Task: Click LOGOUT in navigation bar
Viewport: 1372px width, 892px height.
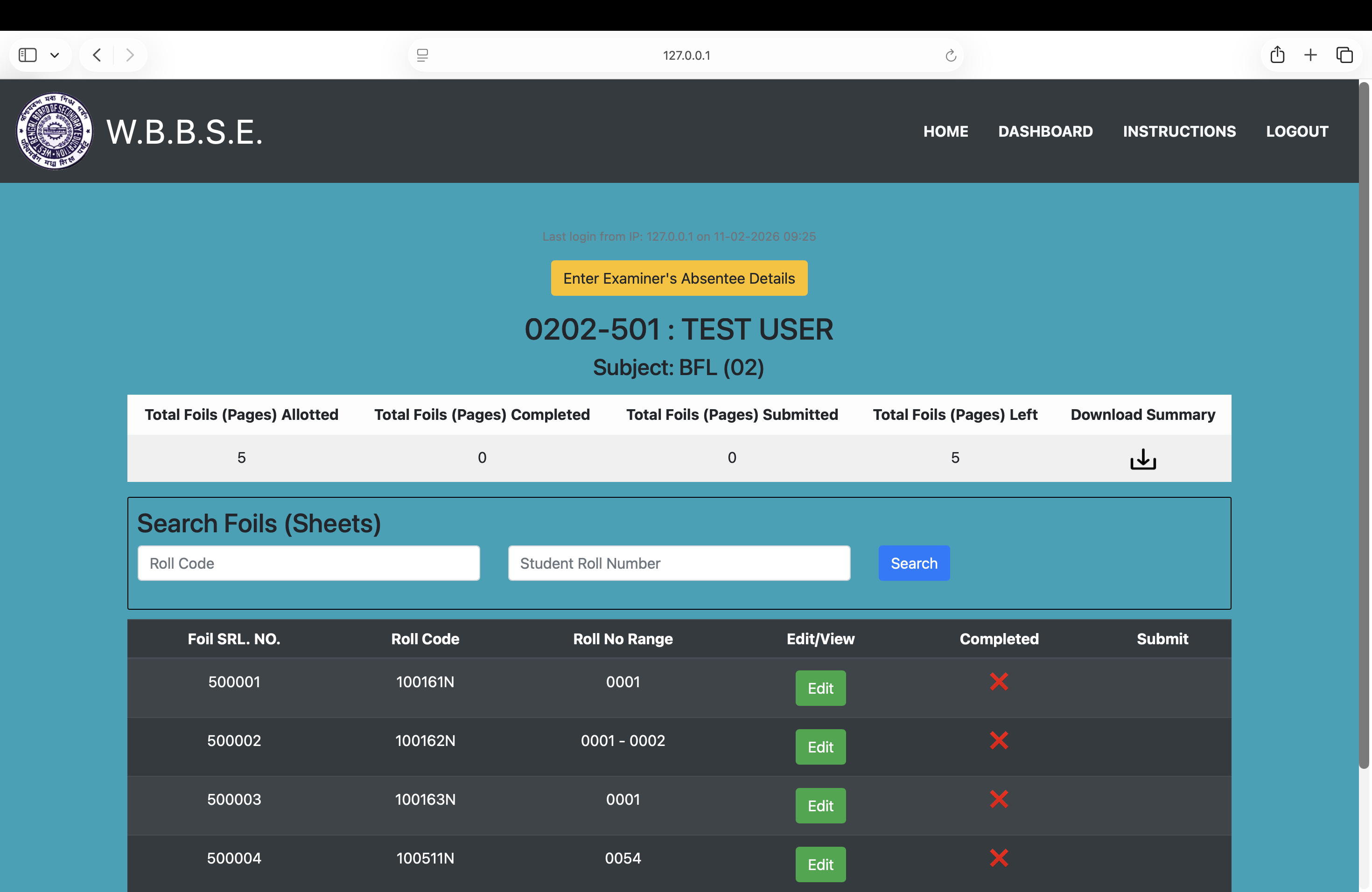Action: 1296,132
